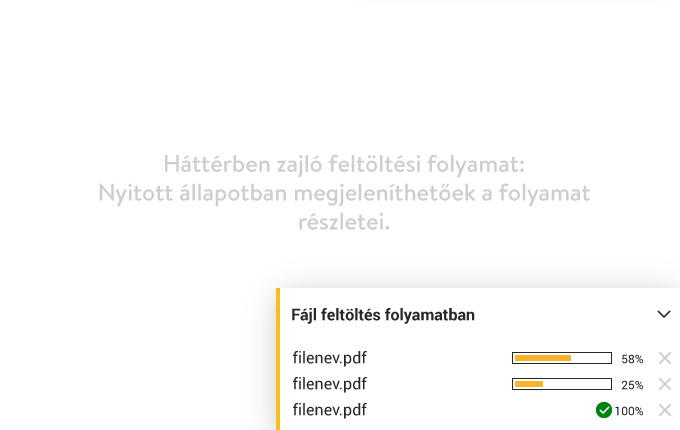This screenshot has height=430, width=680.
Task: Click the 25% upload progress bar
Action: [562, 384]
